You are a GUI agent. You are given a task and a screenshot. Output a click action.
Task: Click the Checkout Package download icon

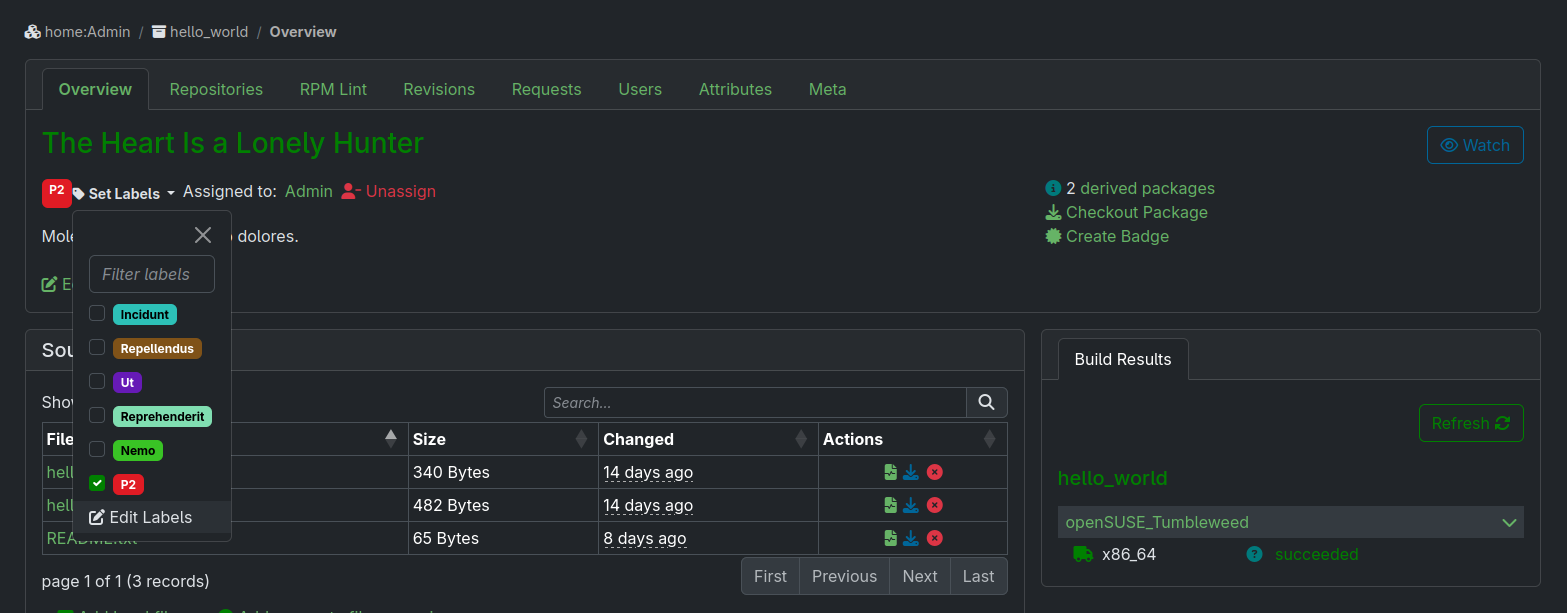(x=1053, y=212)
